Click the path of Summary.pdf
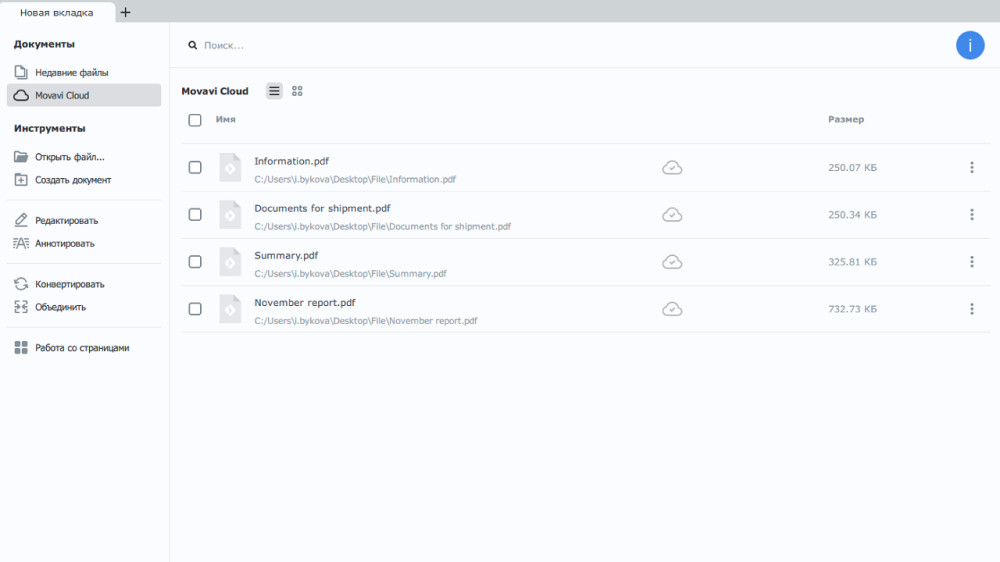The width and height of the screenshot is (1000, 562). point(350,274)
